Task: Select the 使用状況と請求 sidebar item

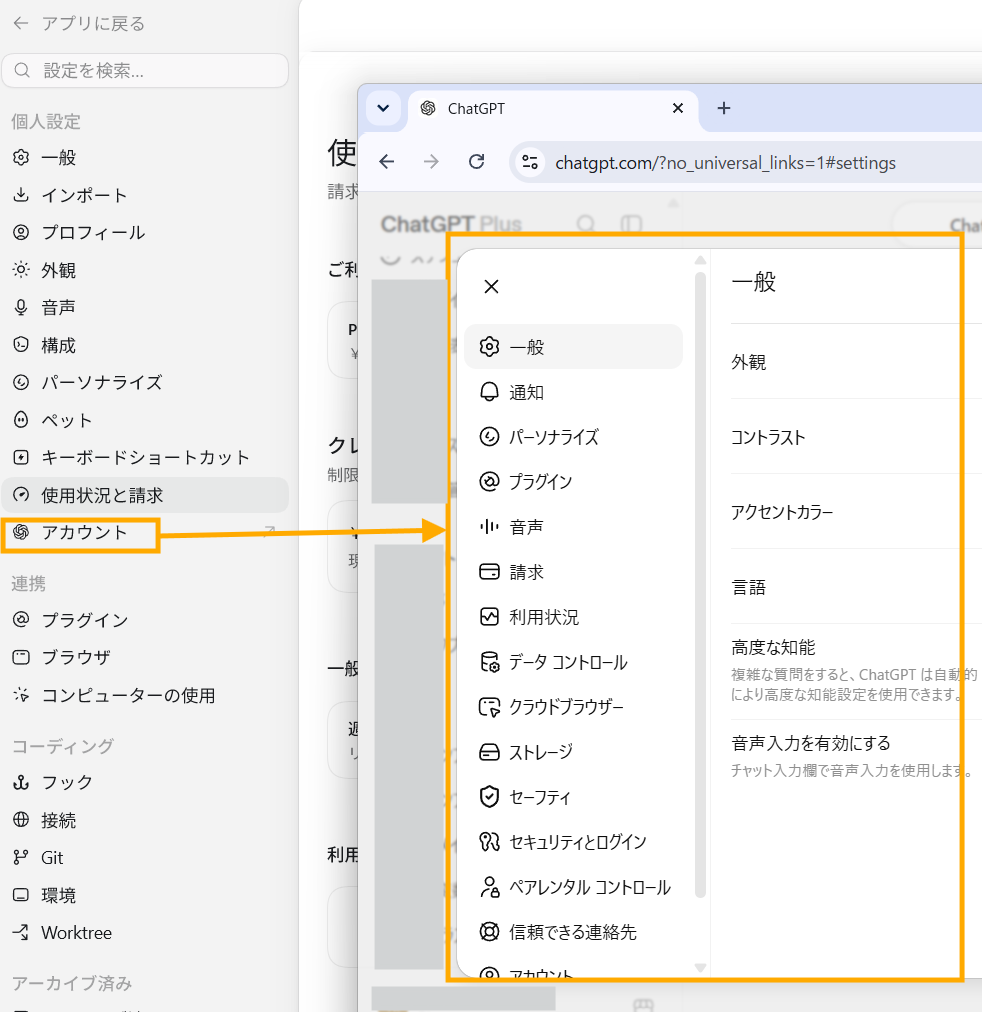Action: pyautogui.click(x=145, y=495)
